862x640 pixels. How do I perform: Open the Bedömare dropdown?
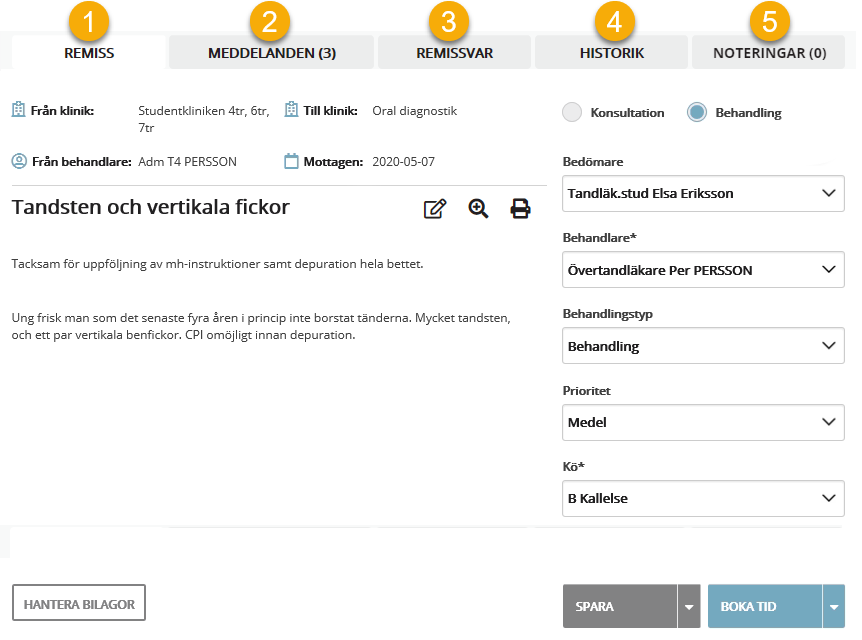(703, 193)
